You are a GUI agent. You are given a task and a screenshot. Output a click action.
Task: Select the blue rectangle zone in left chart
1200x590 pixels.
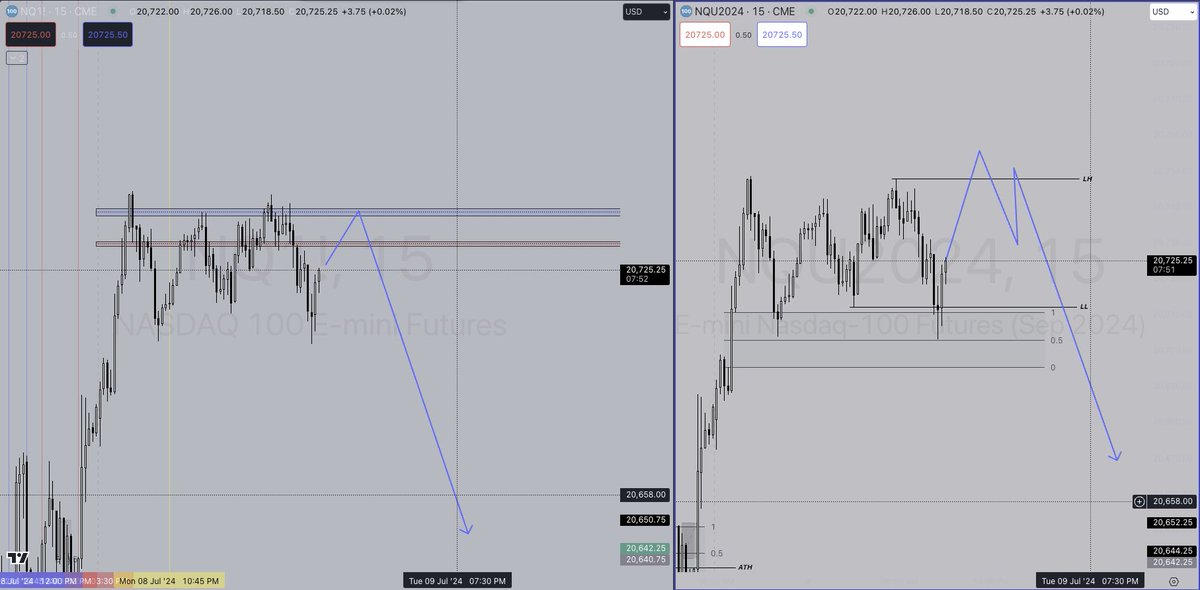coord(358,212)
